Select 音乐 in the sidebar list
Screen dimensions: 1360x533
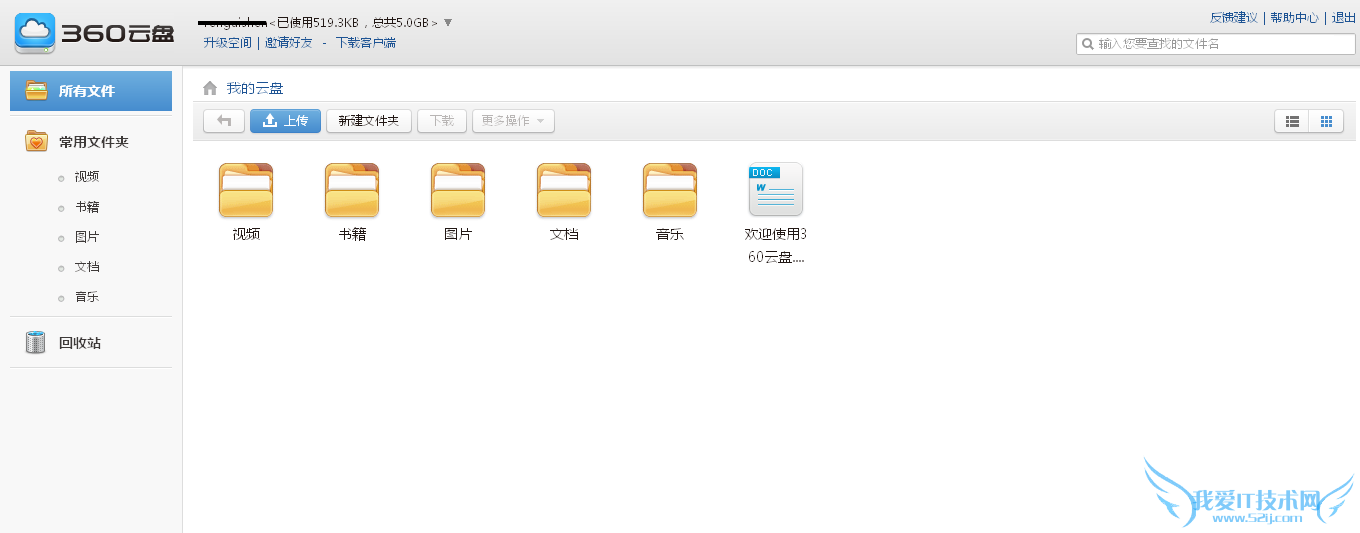tap(87, 297)
